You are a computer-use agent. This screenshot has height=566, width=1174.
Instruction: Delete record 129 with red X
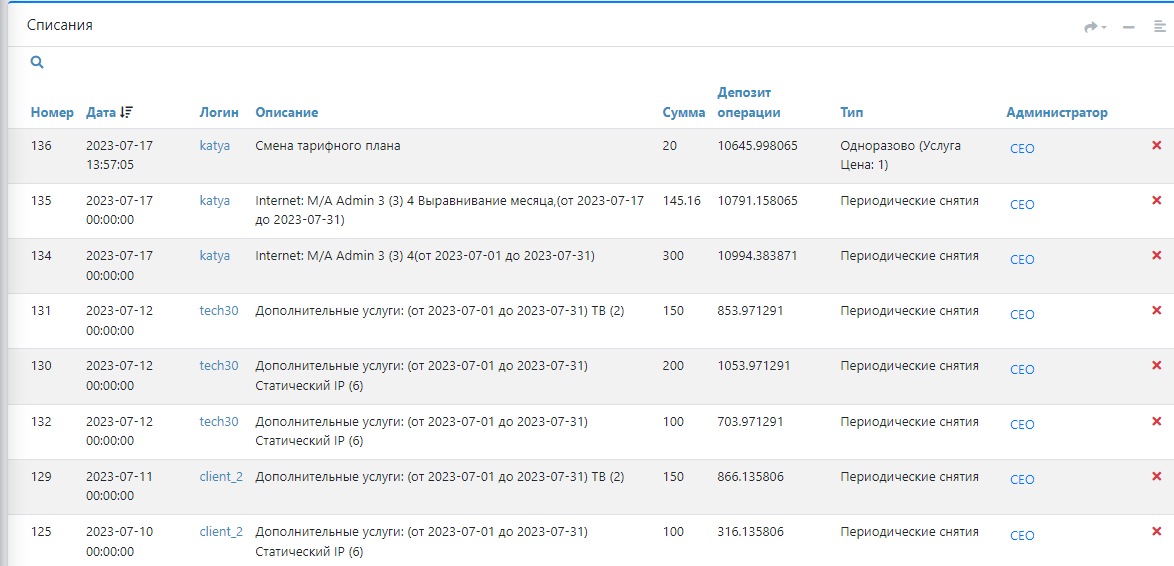click(x=1157, y=476)
